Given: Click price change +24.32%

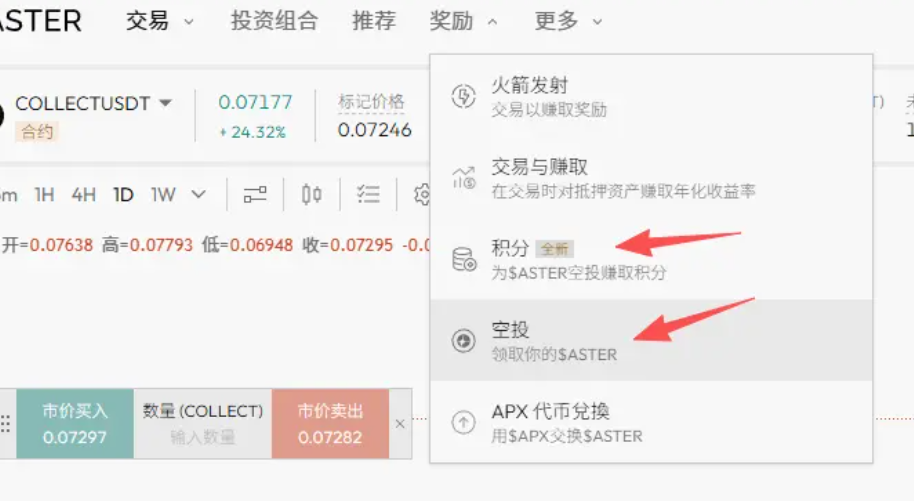Looking at the screenshot, I should [252, 132].
